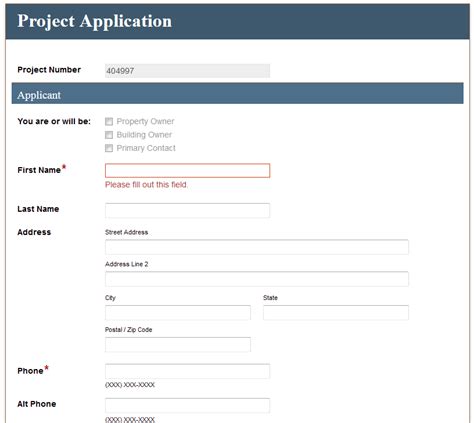Image resolution: width=474 pixels, height=423 pixels.
Task: Select the City input field
Action: pos(178,313)
